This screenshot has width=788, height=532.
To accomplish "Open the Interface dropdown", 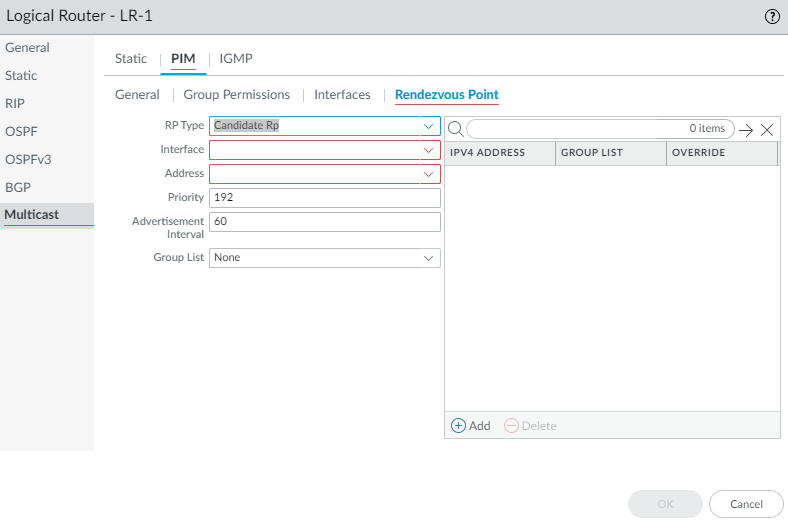I will tap(428, 150).
